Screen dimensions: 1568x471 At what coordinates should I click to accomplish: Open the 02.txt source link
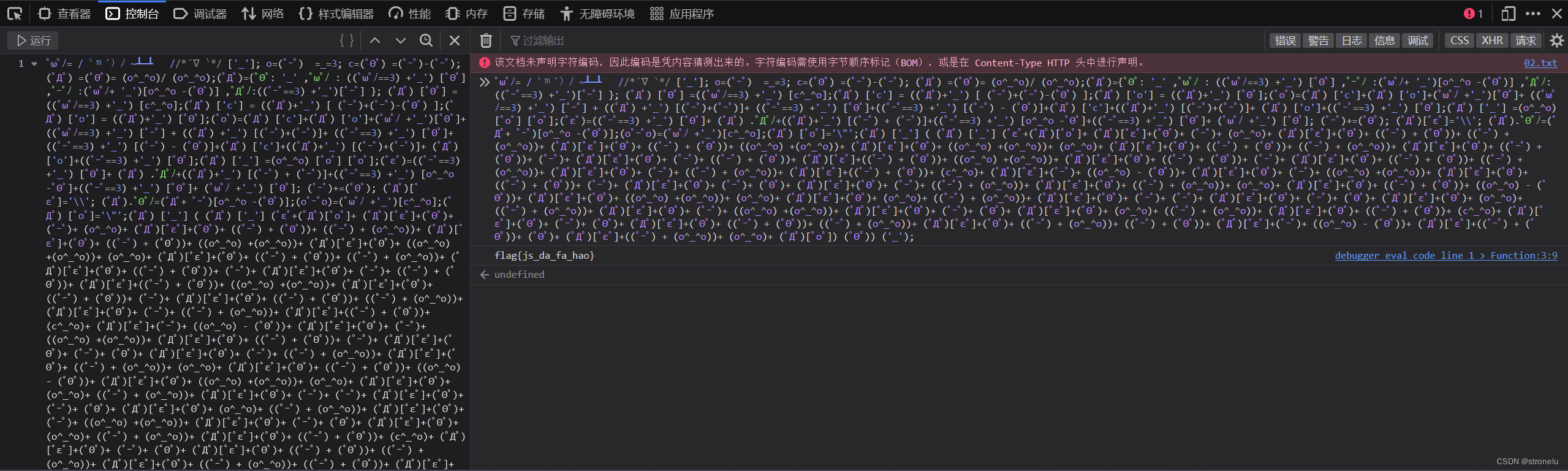pyautogui.click(x=1540, y=63)
